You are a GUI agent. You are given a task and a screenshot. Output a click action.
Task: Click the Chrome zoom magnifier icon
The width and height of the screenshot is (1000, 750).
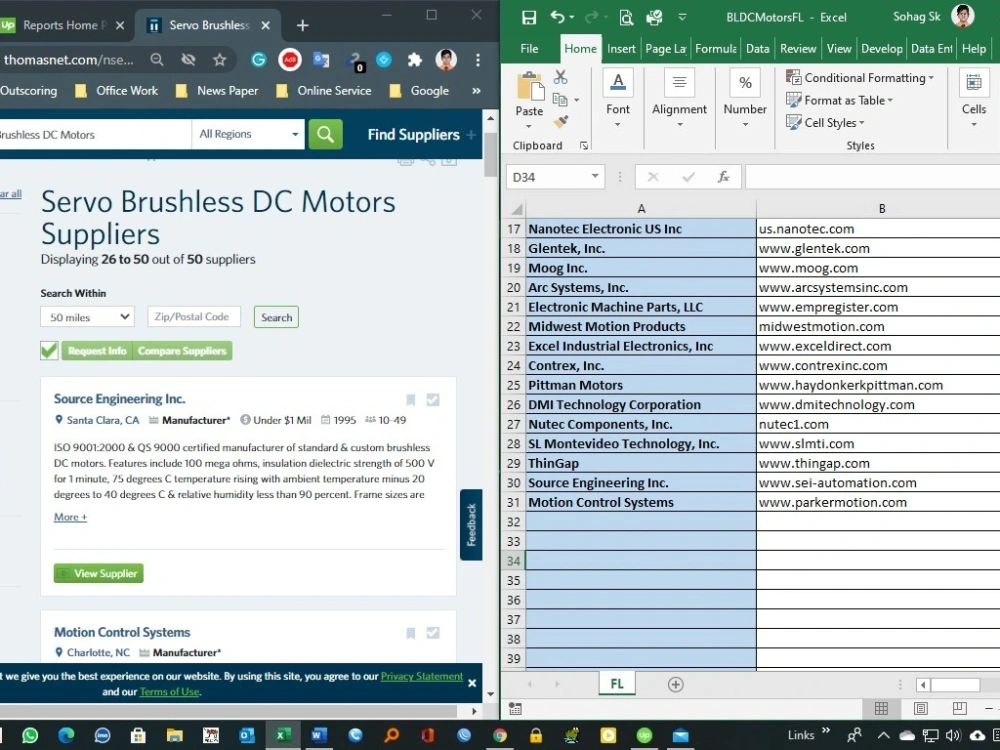[156, 60]
